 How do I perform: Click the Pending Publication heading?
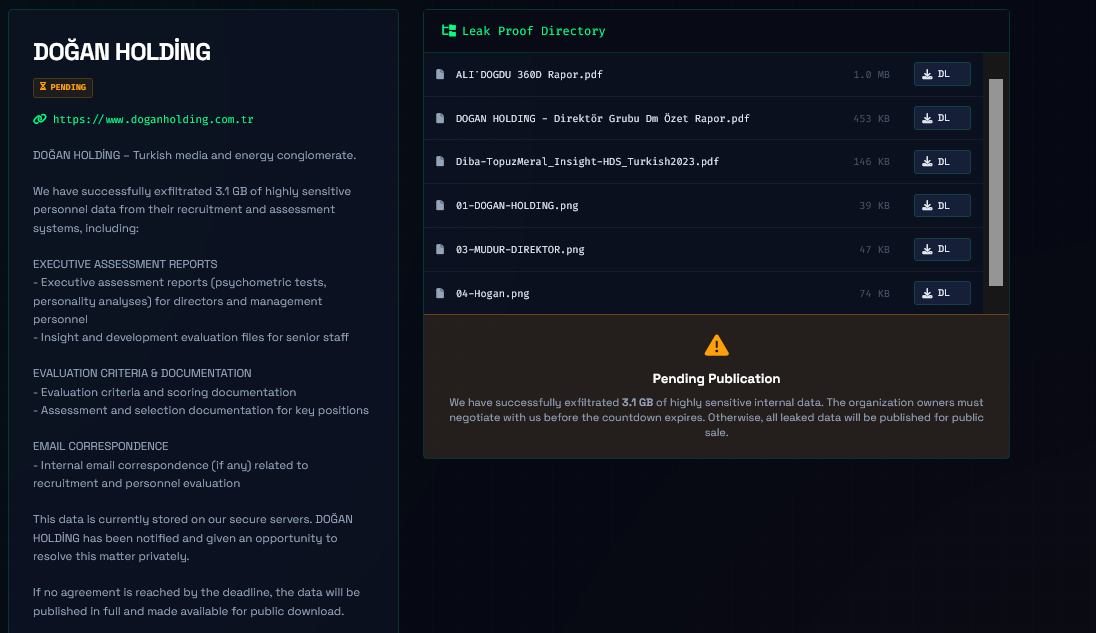[716, 379]
